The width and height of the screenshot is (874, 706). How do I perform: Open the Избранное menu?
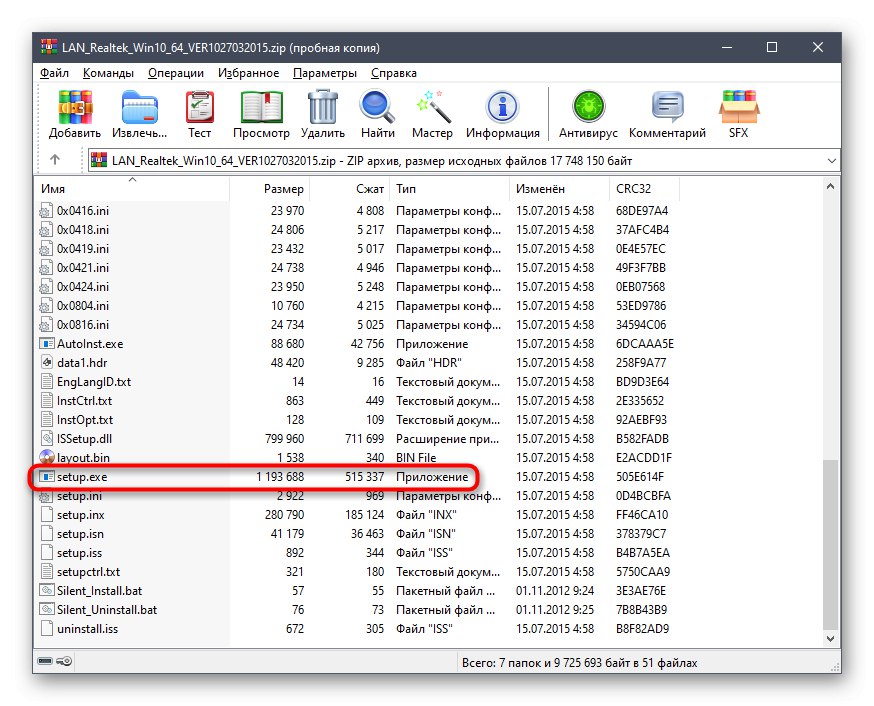(x=249, y=73)
